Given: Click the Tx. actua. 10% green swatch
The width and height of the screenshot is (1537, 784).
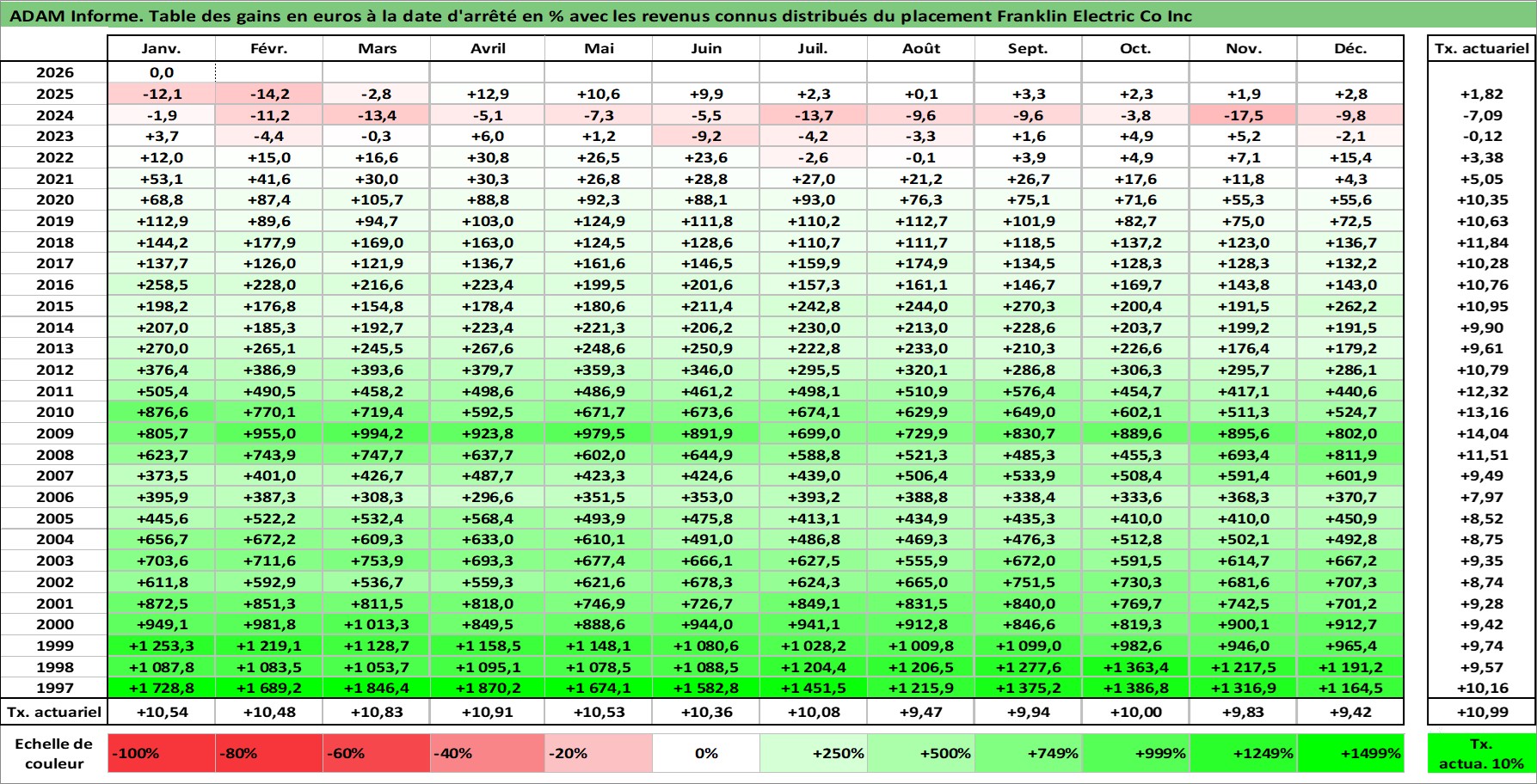Looking at the screenshot, I should click(1482, 753).
